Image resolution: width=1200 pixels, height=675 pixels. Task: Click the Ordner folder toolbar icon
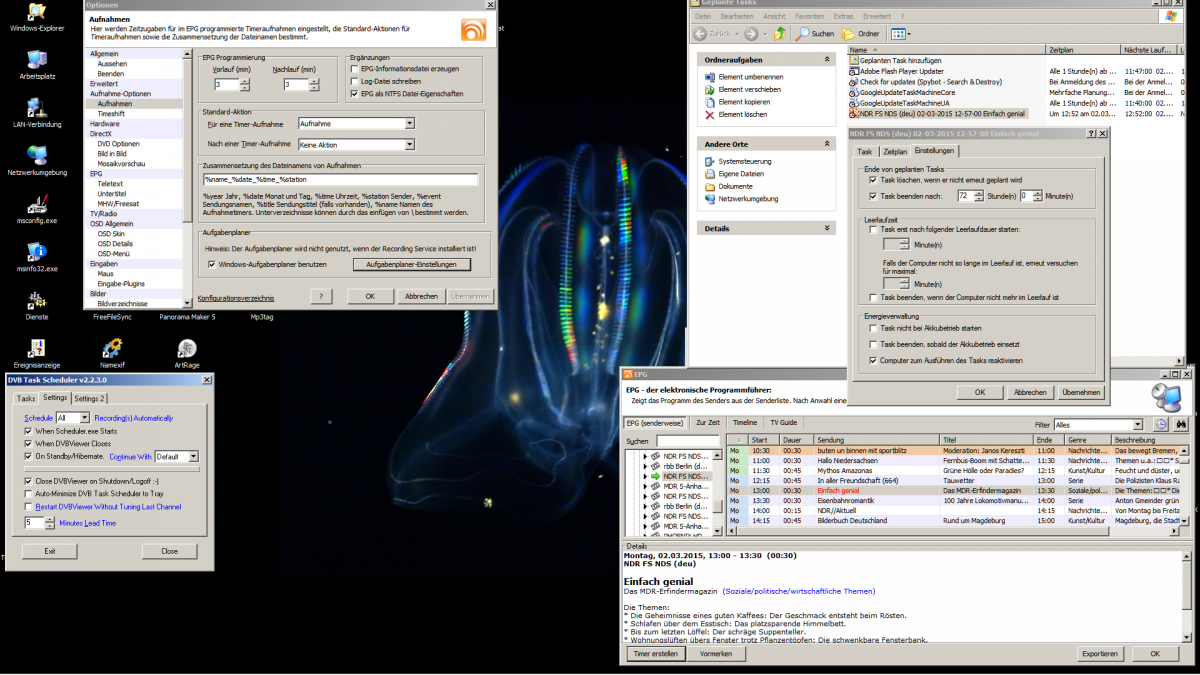pos(849,34)
